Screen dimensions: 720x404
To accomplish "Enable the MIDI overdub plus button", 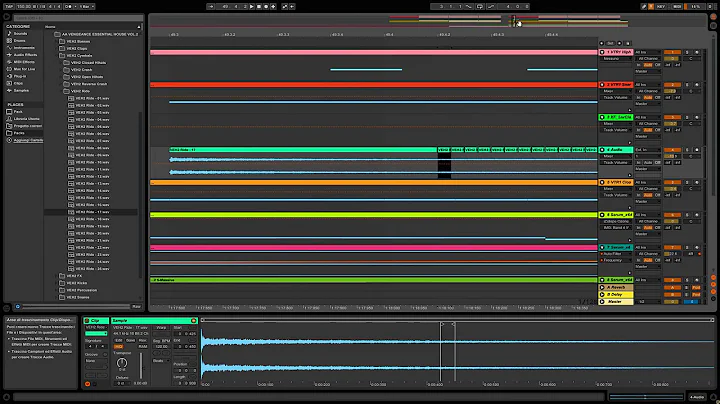I will 273,6.
